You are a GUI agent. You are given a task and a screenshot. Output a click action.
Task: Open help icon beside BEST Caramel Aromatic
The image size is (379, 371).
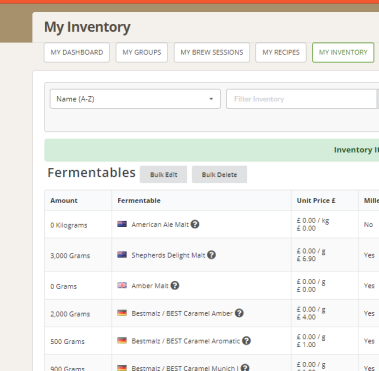pyautogui.click(x=246, y=341)
